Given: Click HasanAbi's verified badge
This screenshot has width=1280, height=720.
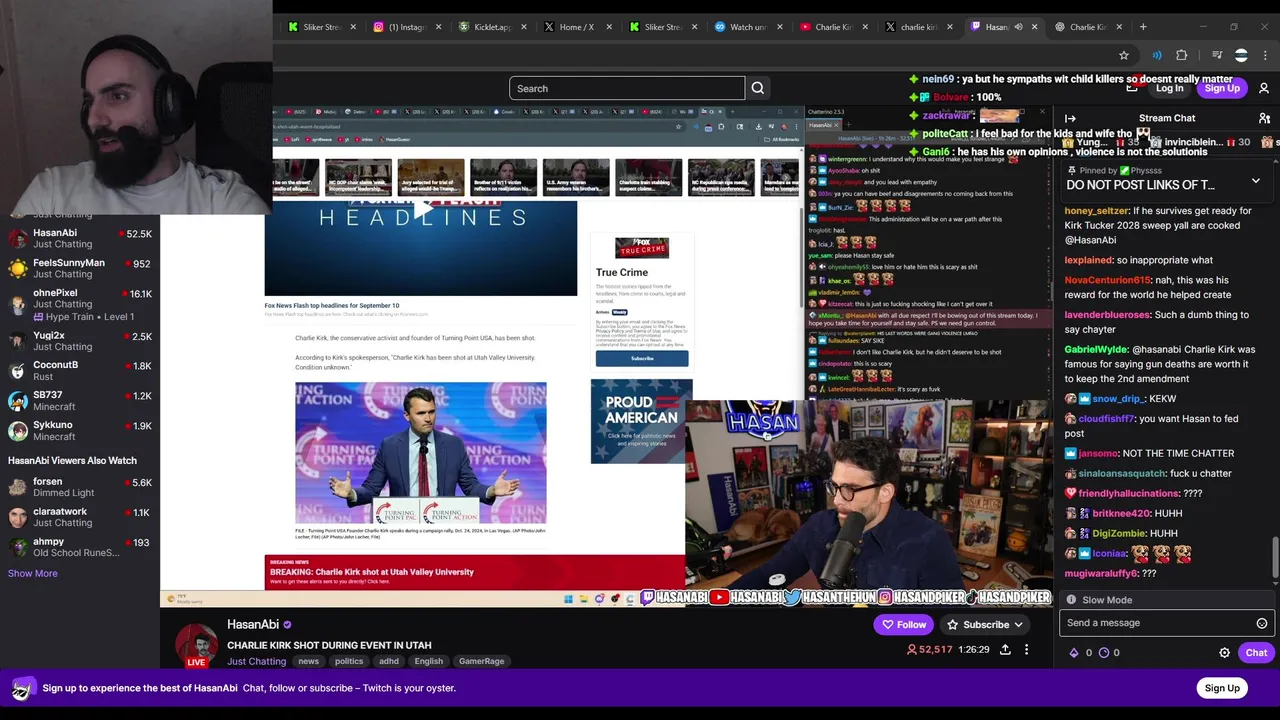Looking at the screenshot, I should tap(287, 625).
